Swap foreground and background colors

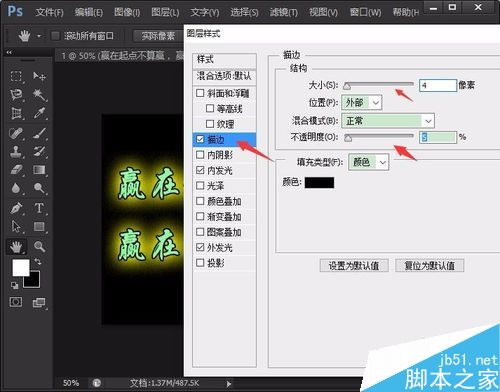[x=38, y=262]
